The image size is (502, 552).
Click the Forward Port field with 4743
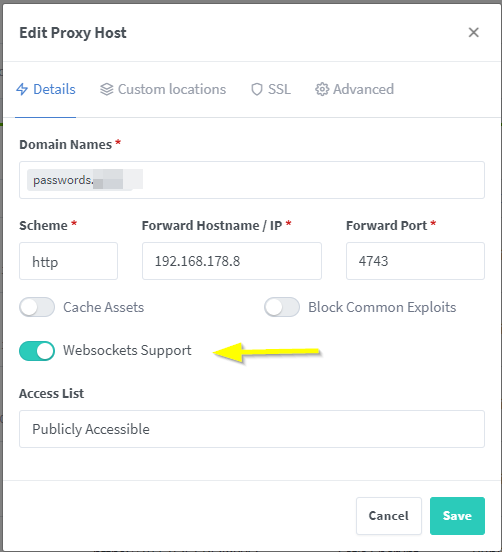pos(415,261)
